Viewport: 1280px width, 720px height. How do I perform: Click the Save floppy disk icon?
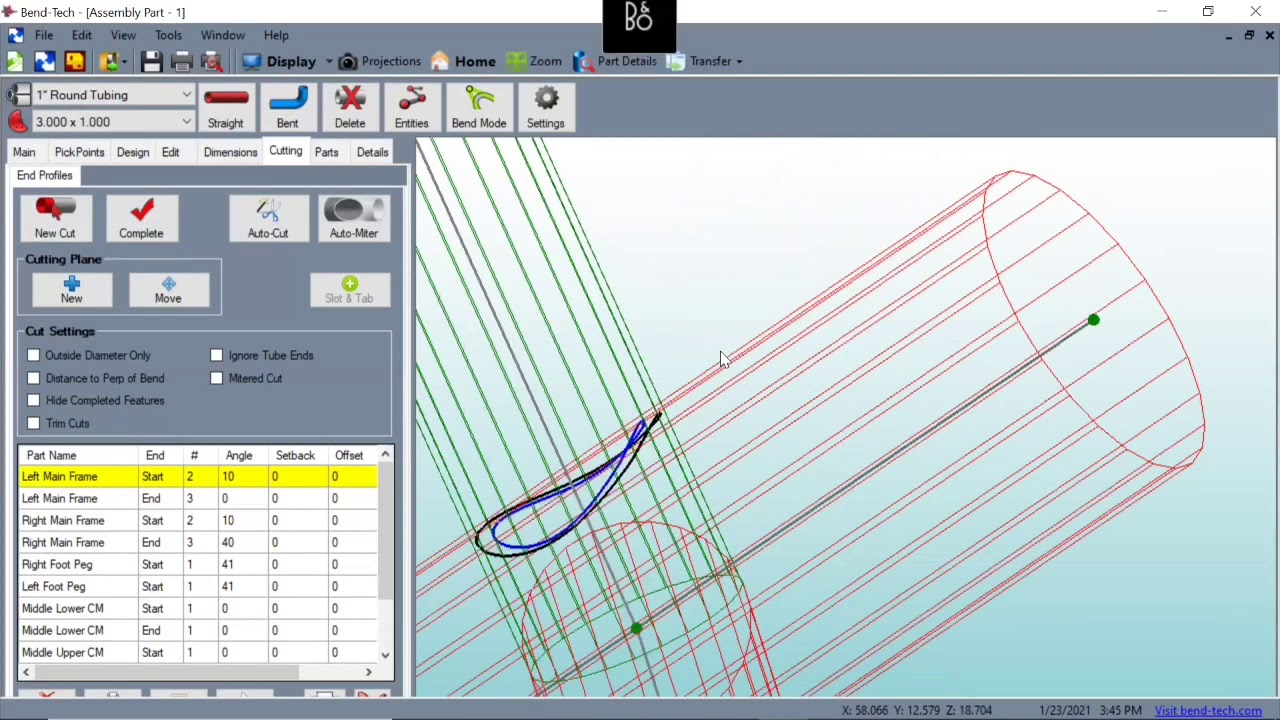point(151,61)
